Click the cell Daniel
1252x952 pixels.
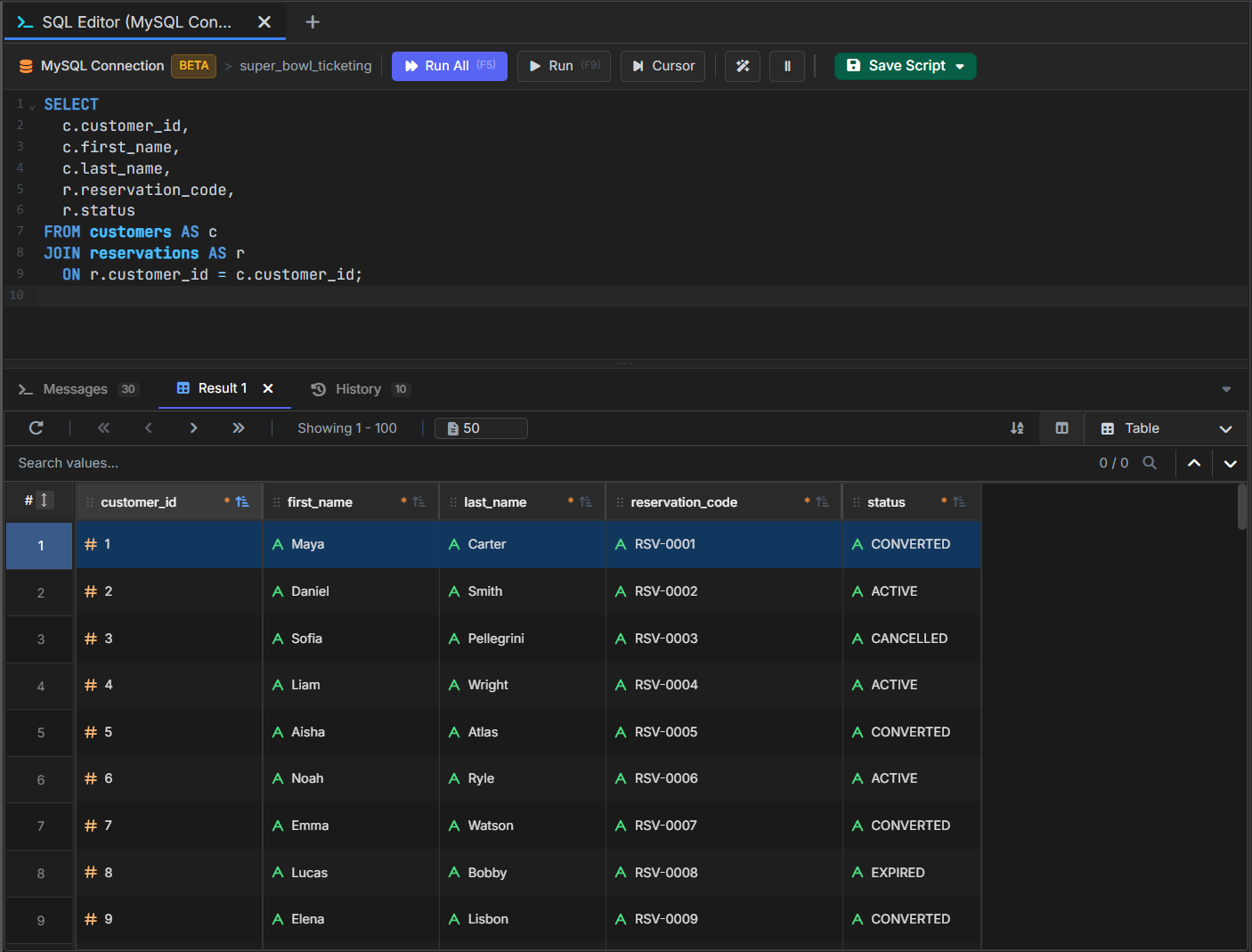click(351, 591)
